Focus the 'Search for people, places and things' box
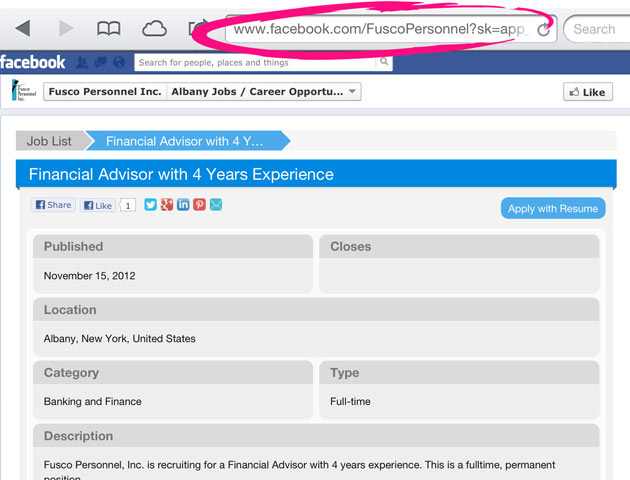This screenshot has height=480, width=630. point(255,63)
